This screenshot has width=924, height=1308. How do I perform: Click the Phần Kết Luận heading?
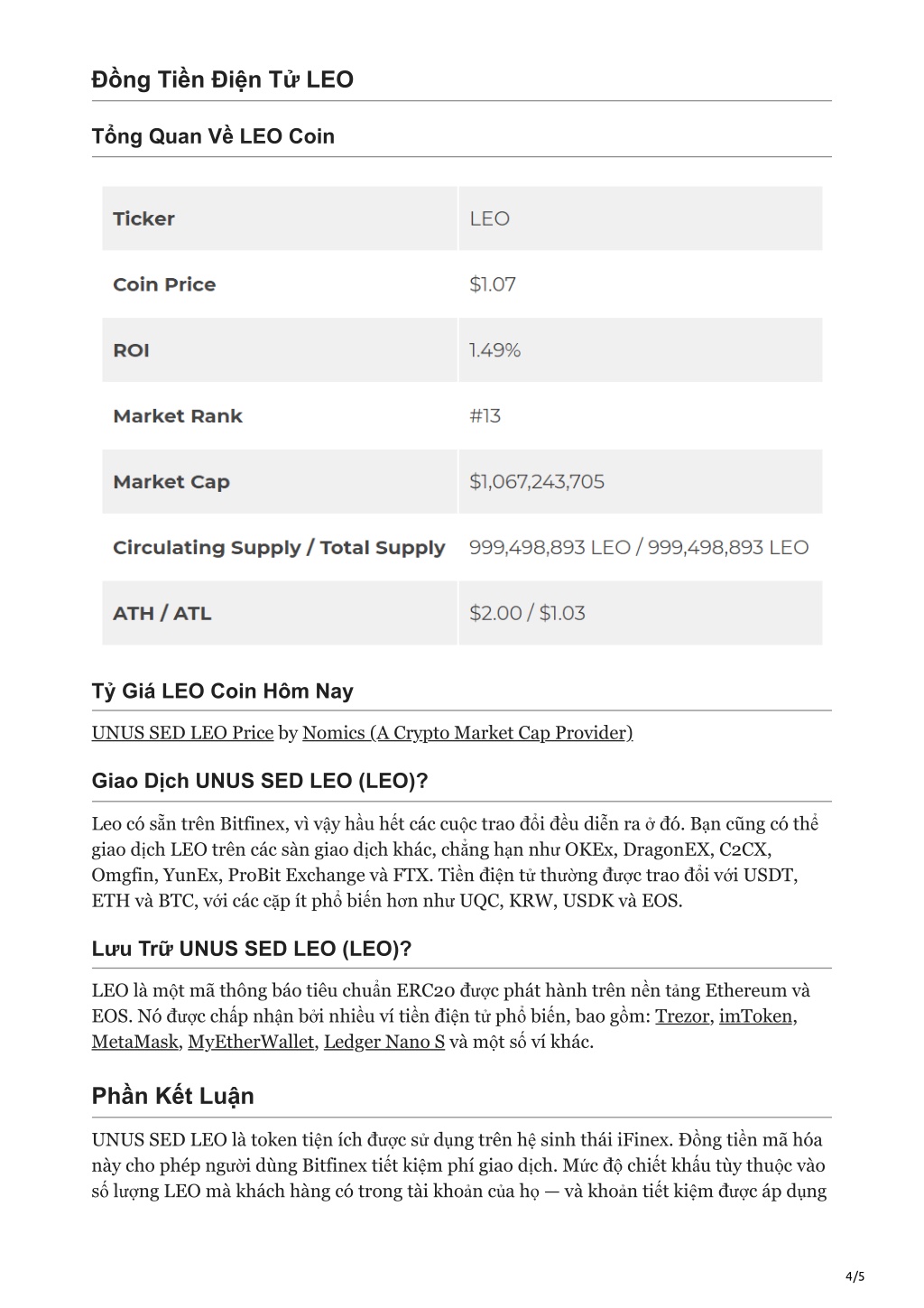[x=173, y=1096]
